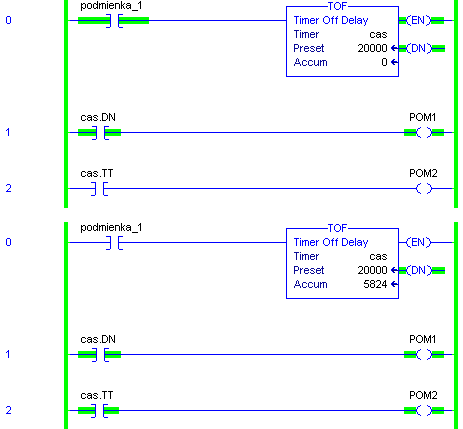This screenshot has height=429, width=463.
Task: Select energized POM2 coil in lower diagram
Action: 424,411
